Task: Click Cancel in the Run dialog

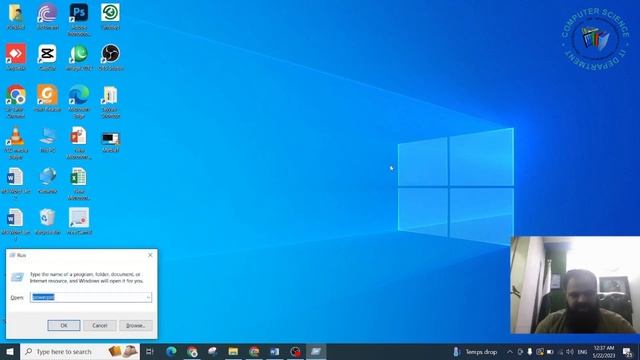Action: tap(100, 325)
